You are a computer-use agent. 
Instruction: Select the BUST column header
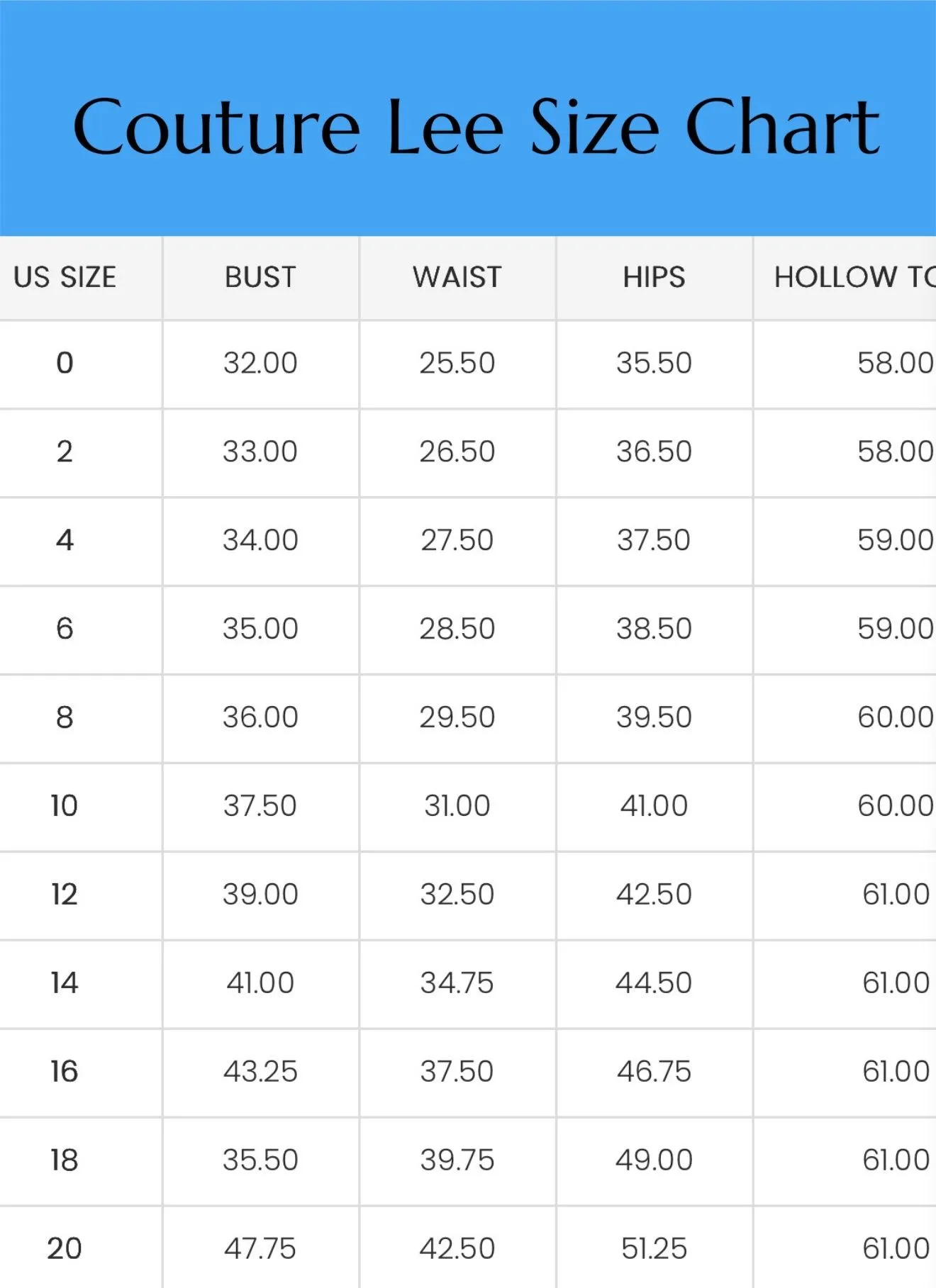tap(260, 277)
